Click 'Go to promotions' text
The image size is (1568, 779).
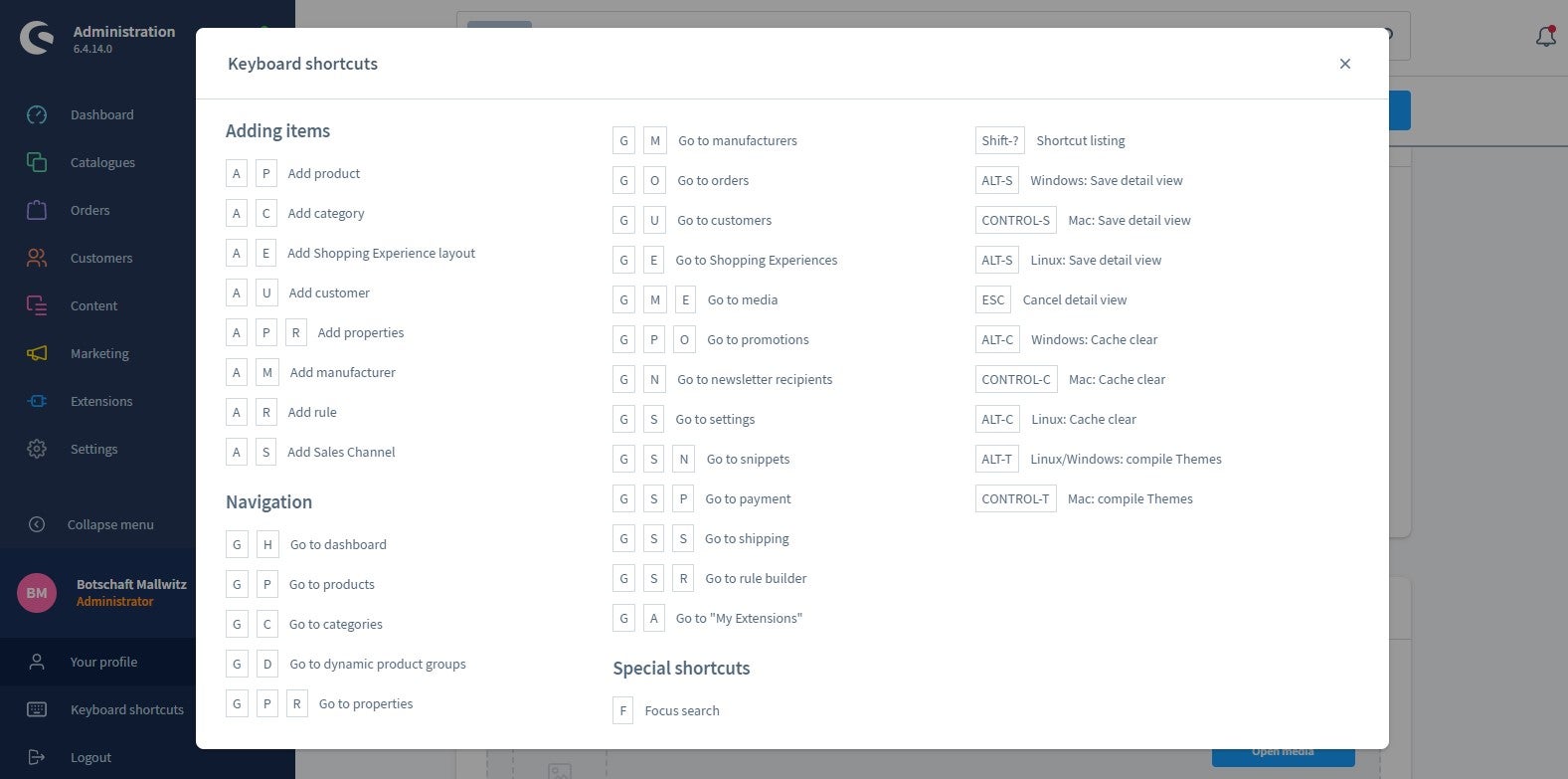coord(758,339)
